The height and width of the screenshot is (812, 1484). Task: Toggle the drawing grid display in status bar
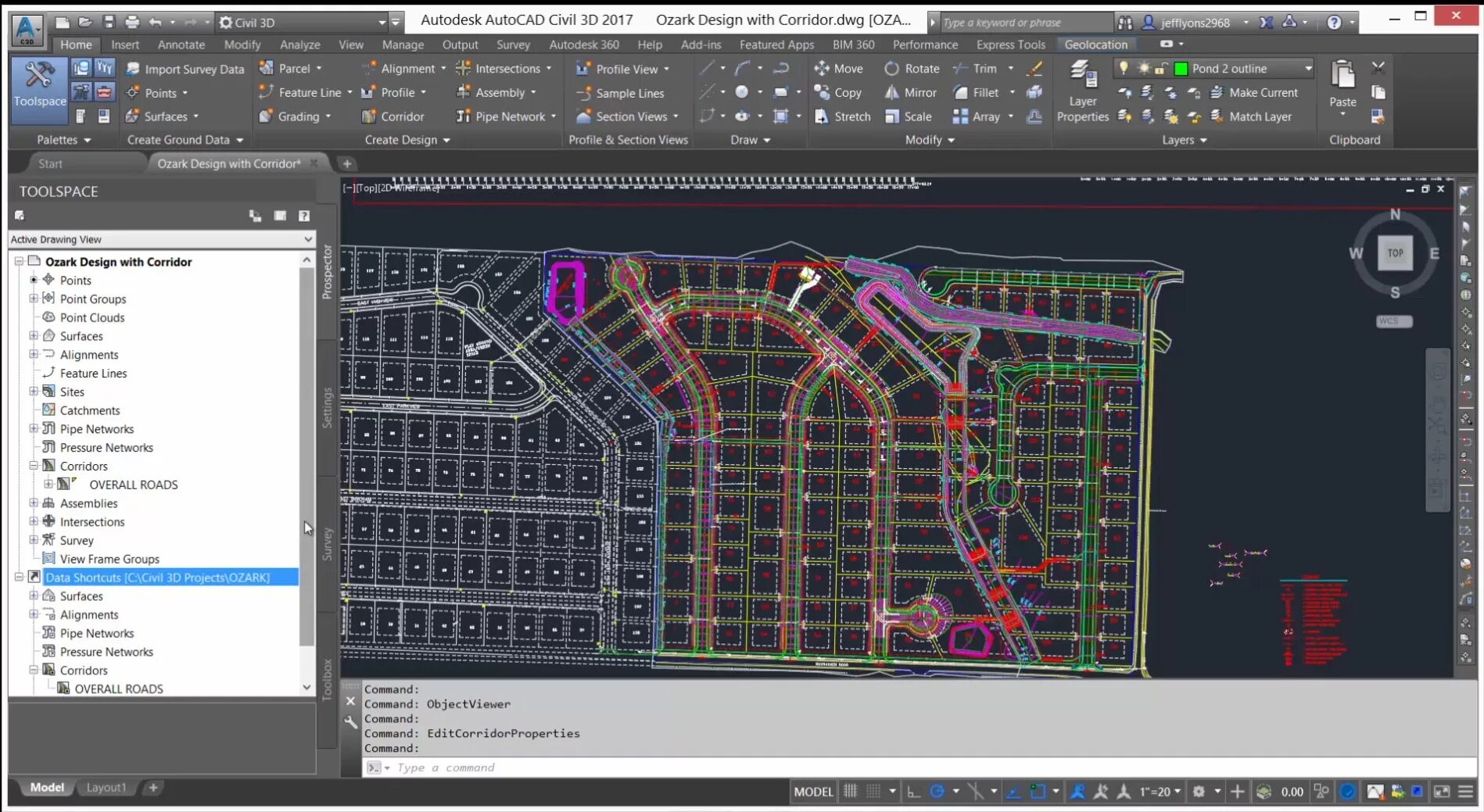point(851,792)
